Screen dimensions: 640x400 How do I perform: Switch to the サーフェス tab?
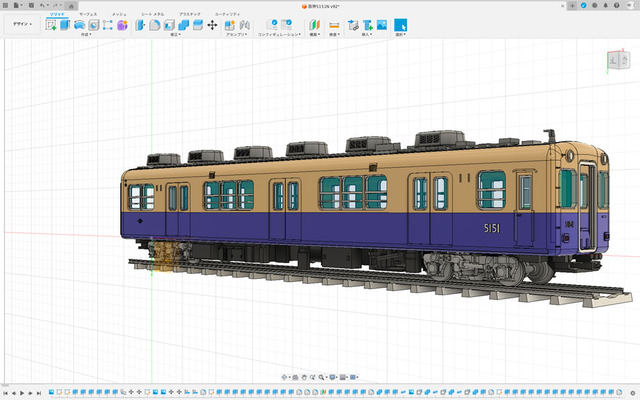(88, 14)
